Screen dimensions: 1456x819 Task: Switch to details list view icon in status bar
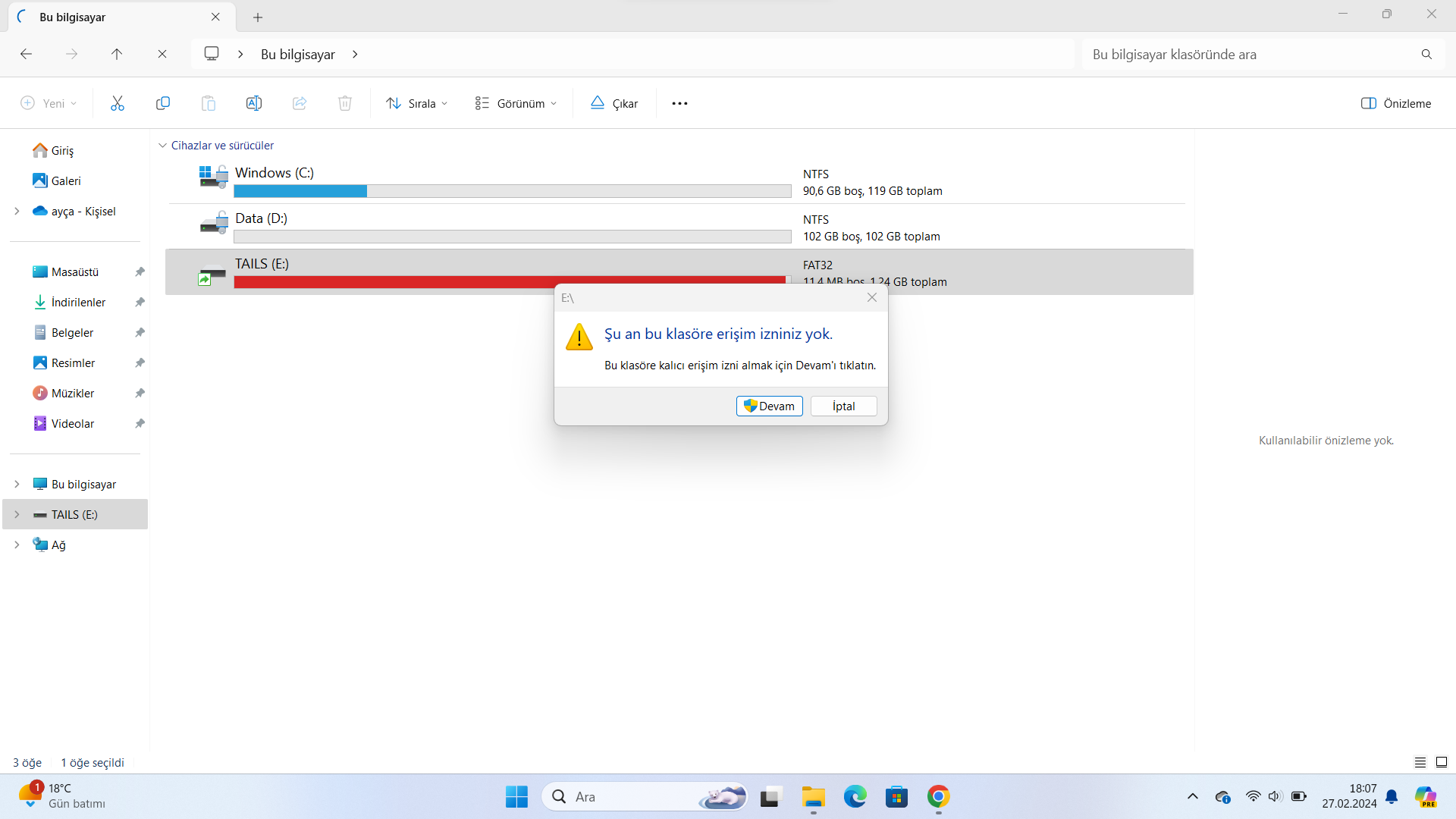pyautogui.click(x=1420, y=762)
